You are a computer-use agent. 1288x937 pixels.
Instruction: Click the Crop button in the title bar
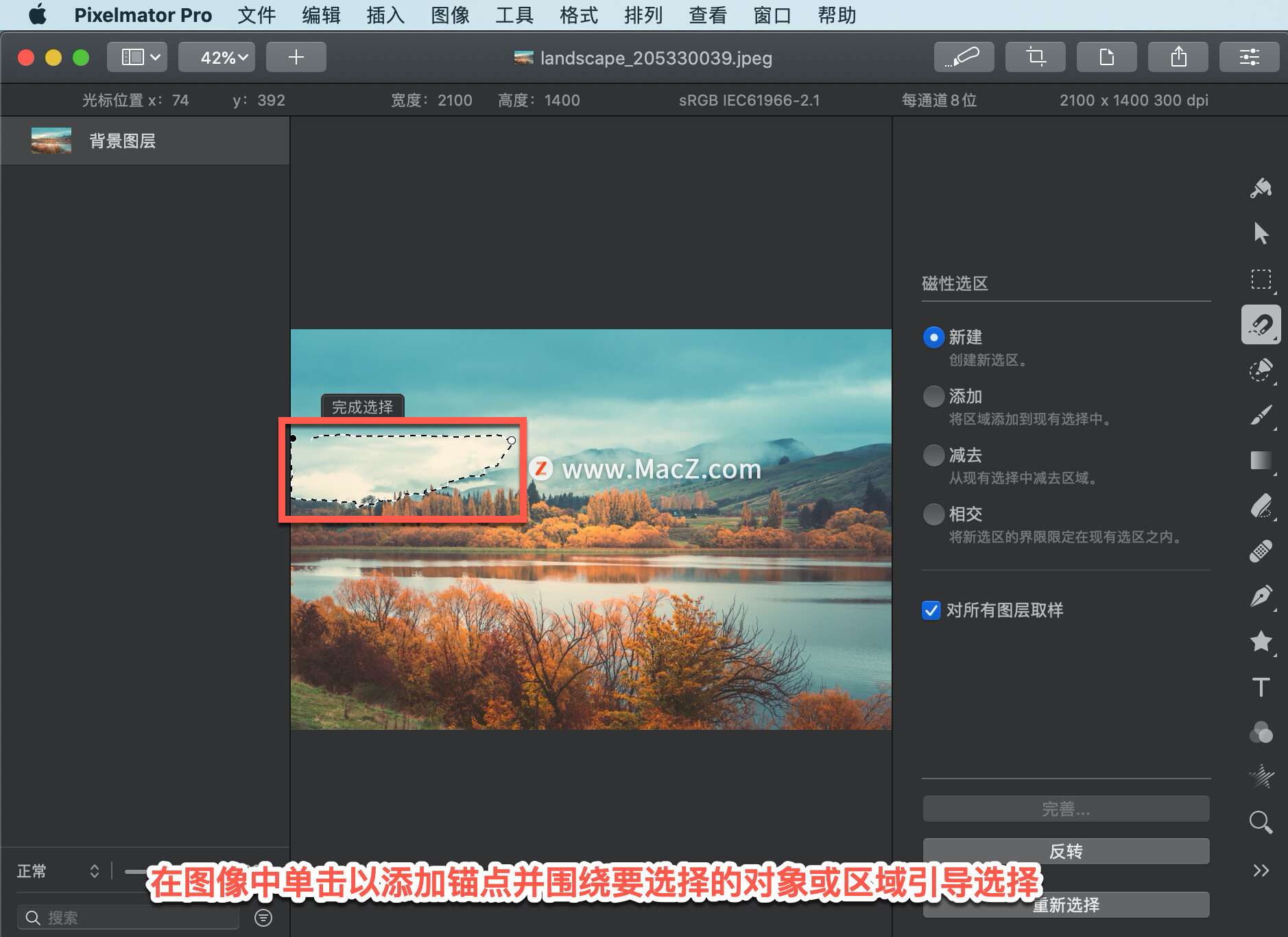[1035, 57]
